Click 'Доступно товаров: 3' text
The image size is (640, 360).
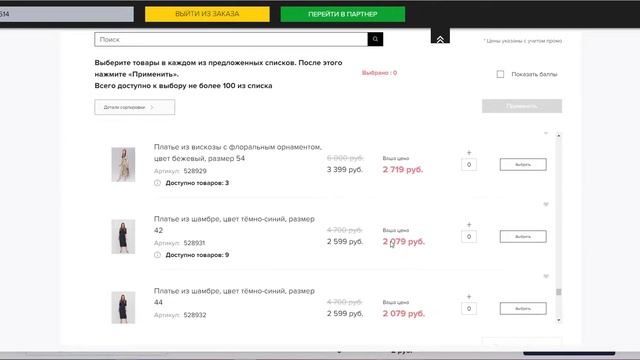(197, 183)
